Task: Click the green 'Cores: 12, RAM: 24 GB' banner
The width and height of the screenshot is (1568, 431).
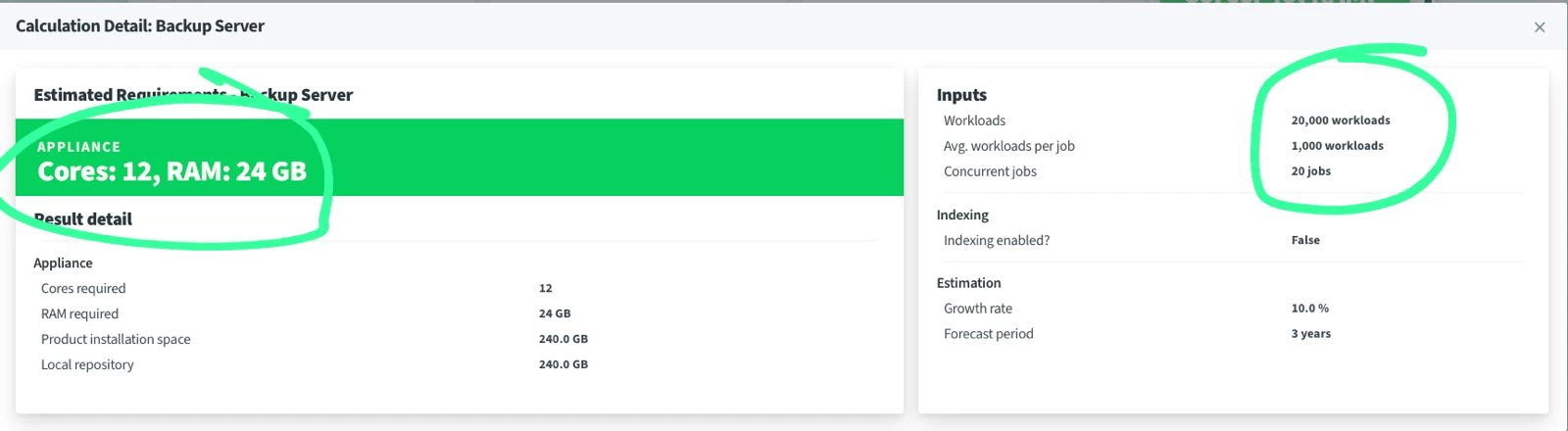Action: [x=459, y=158]
